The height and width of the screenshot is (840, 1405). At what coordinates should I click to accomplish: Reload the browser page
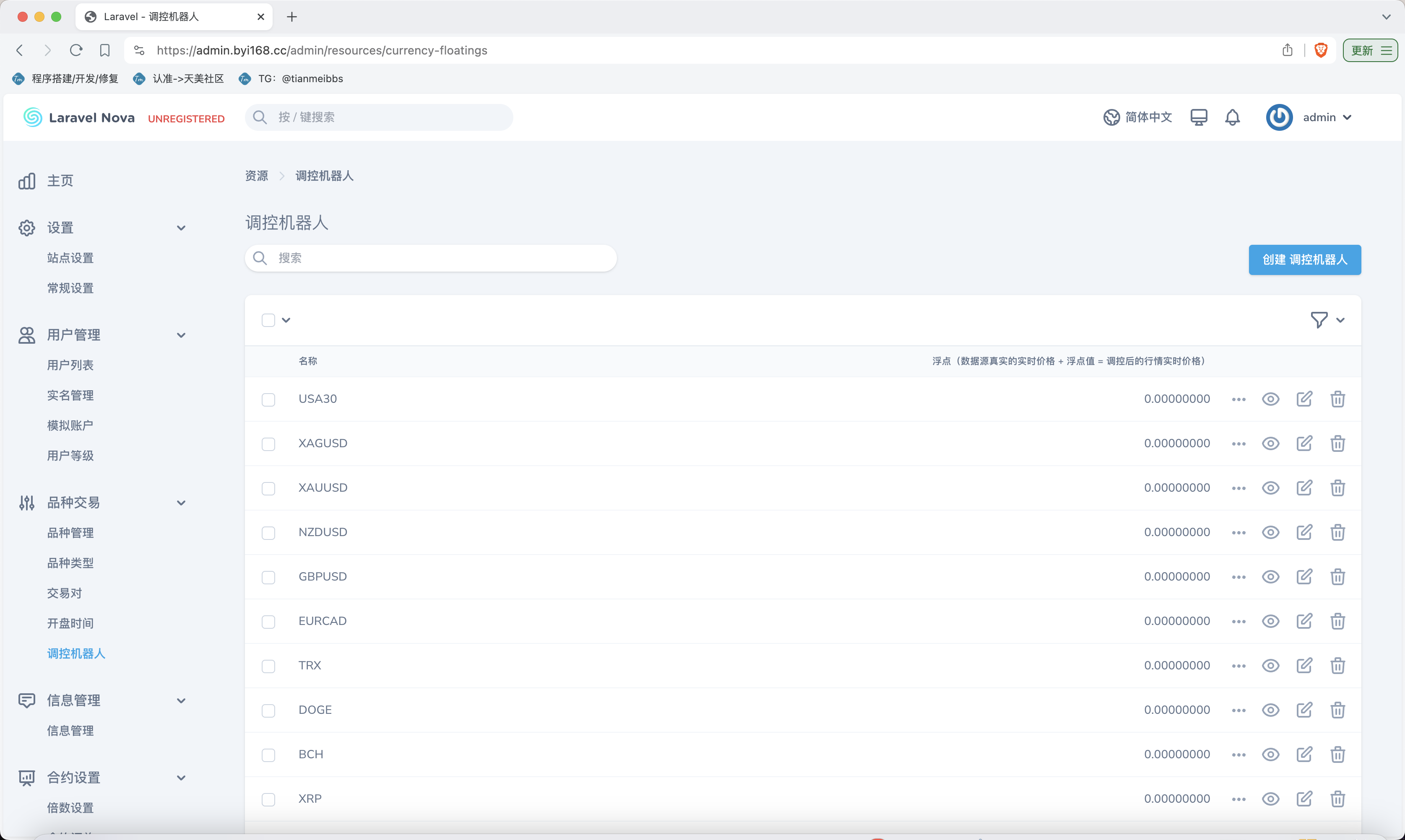[76, 50]
